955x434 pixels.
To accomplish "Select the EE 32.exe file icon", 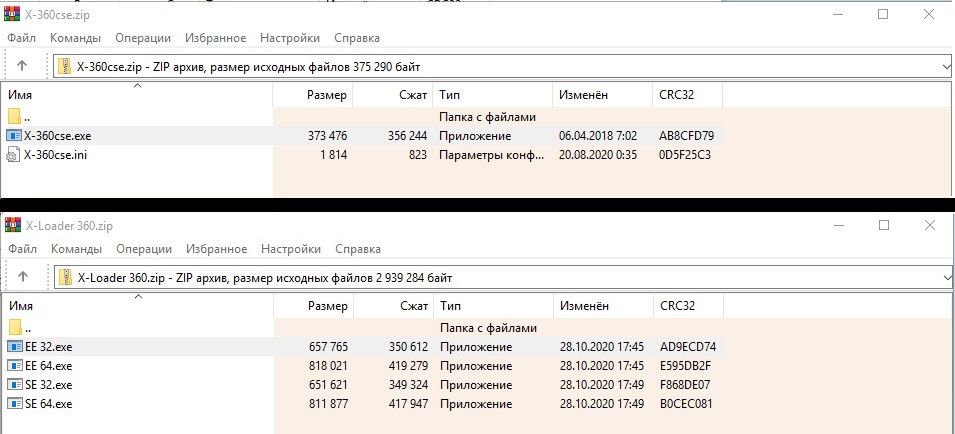I will [x=15, y=347].
